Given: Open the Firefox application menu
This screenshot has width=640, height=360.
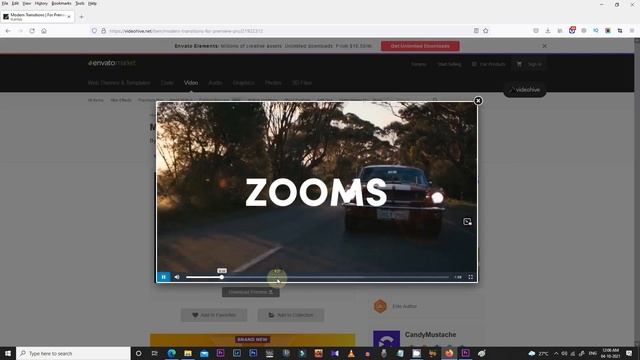Looking at the screenshot, I should (x=632, y=31).
